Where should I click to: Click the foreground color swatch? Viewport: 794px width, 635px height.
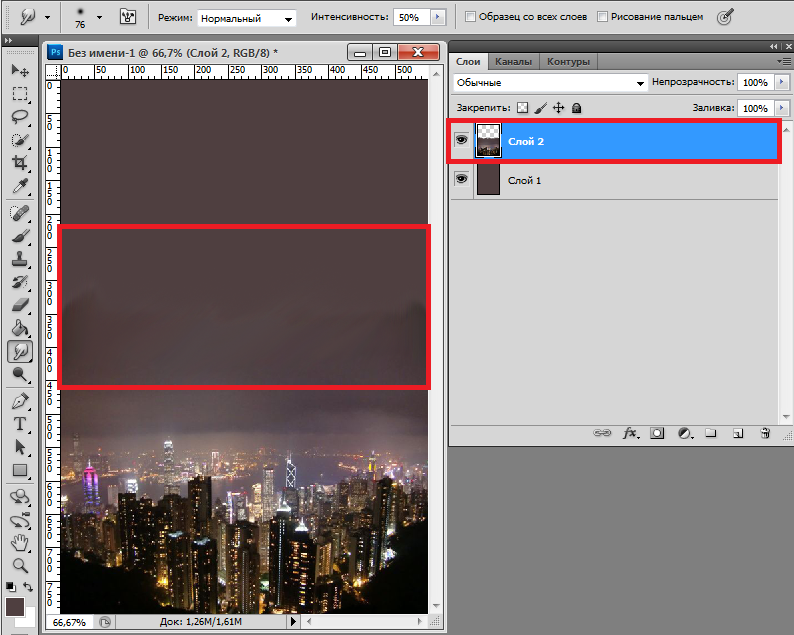coord(15,607)
